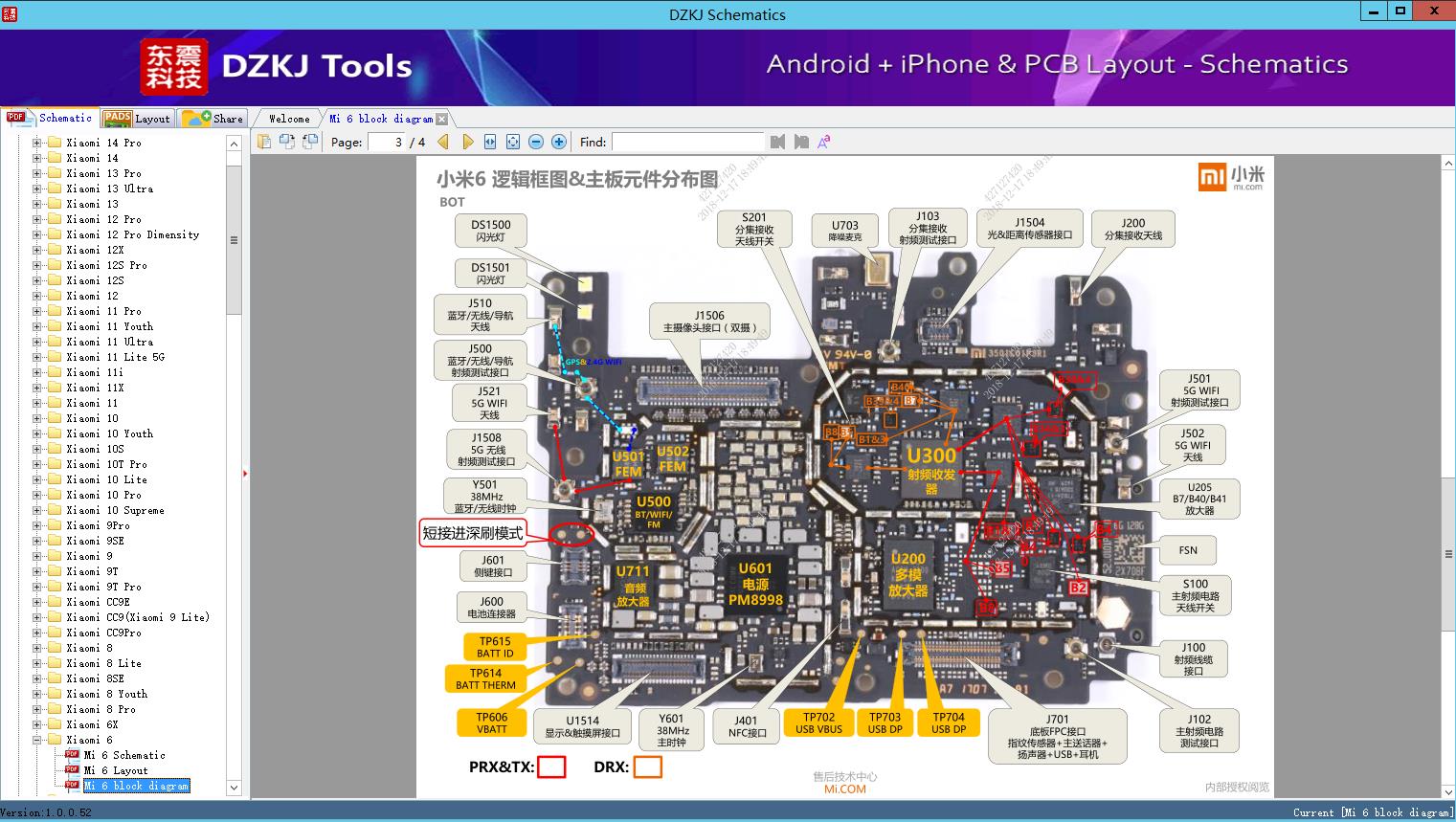The image size is (1456, 822).
Task: Click the find next icon
Action: [801, 142]
